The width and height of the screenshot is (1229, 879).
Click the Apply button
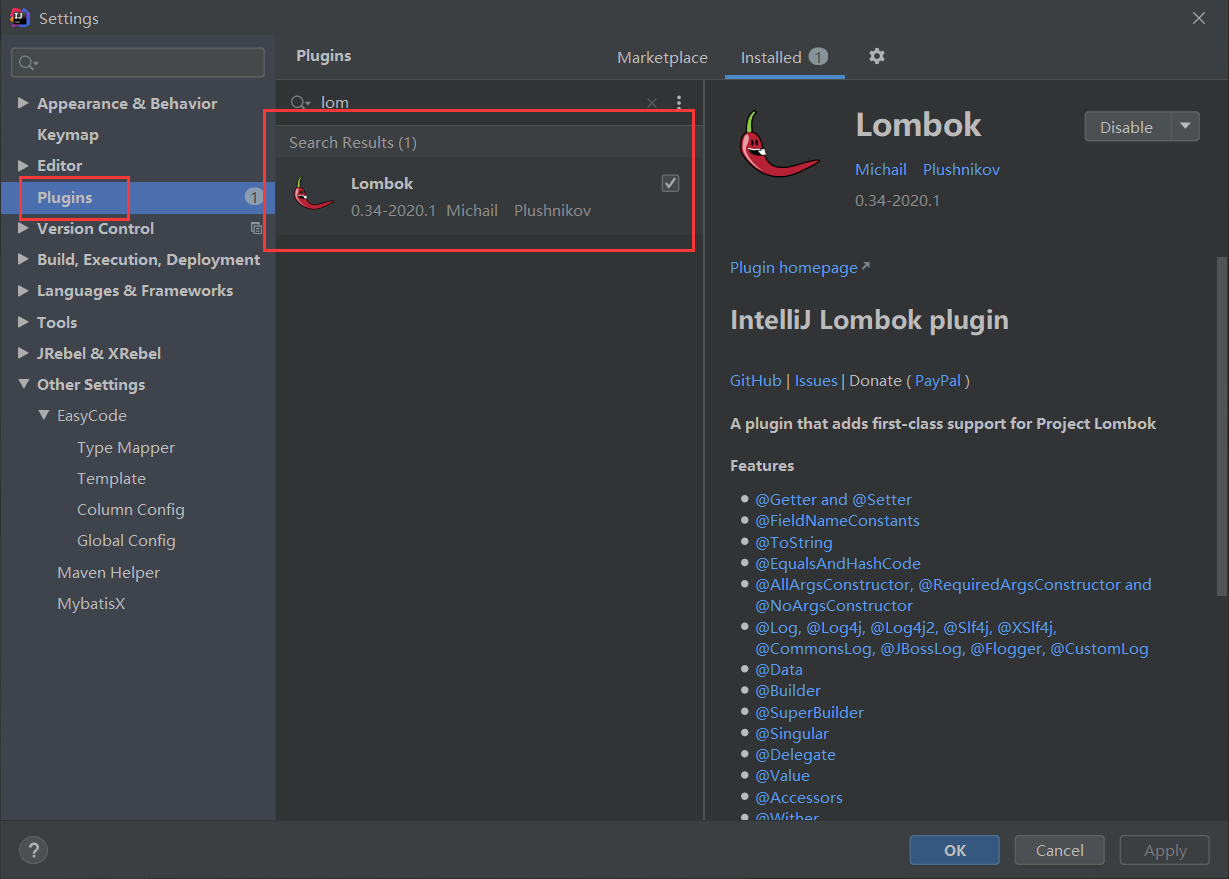(1165, 850)
